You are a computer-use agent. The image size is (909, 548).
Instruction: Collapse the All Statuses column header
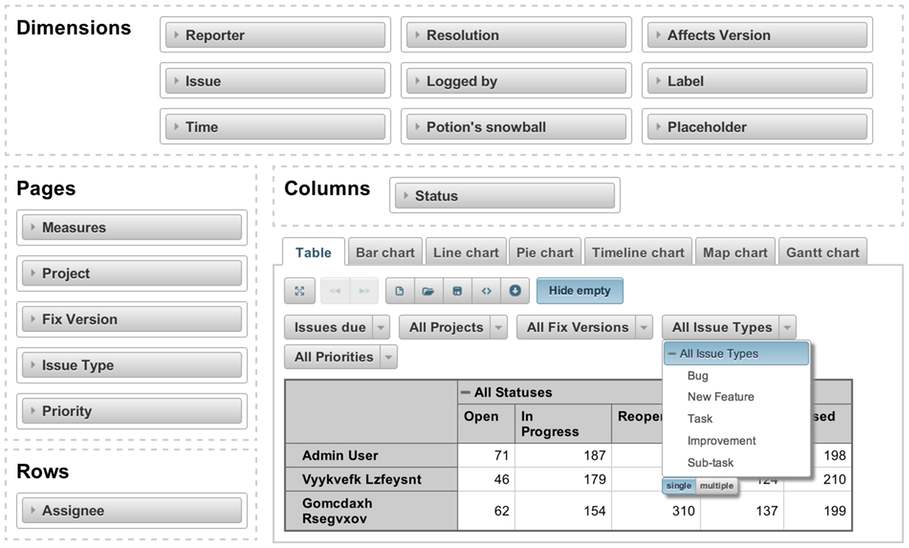point(466,393)
